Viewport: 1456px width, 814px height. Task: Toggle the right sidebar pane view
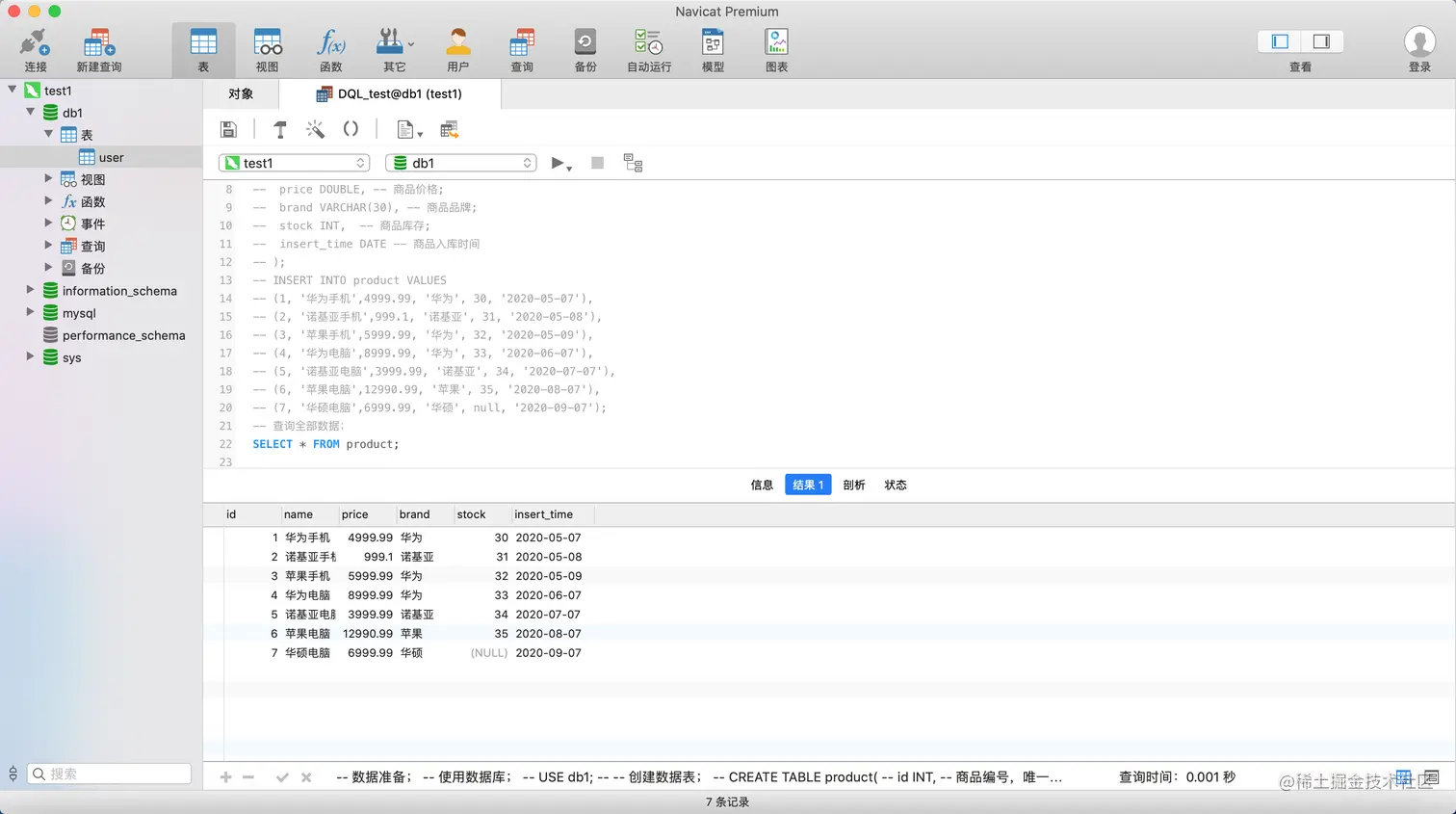pyautogui.click(x=1321, y=41)
